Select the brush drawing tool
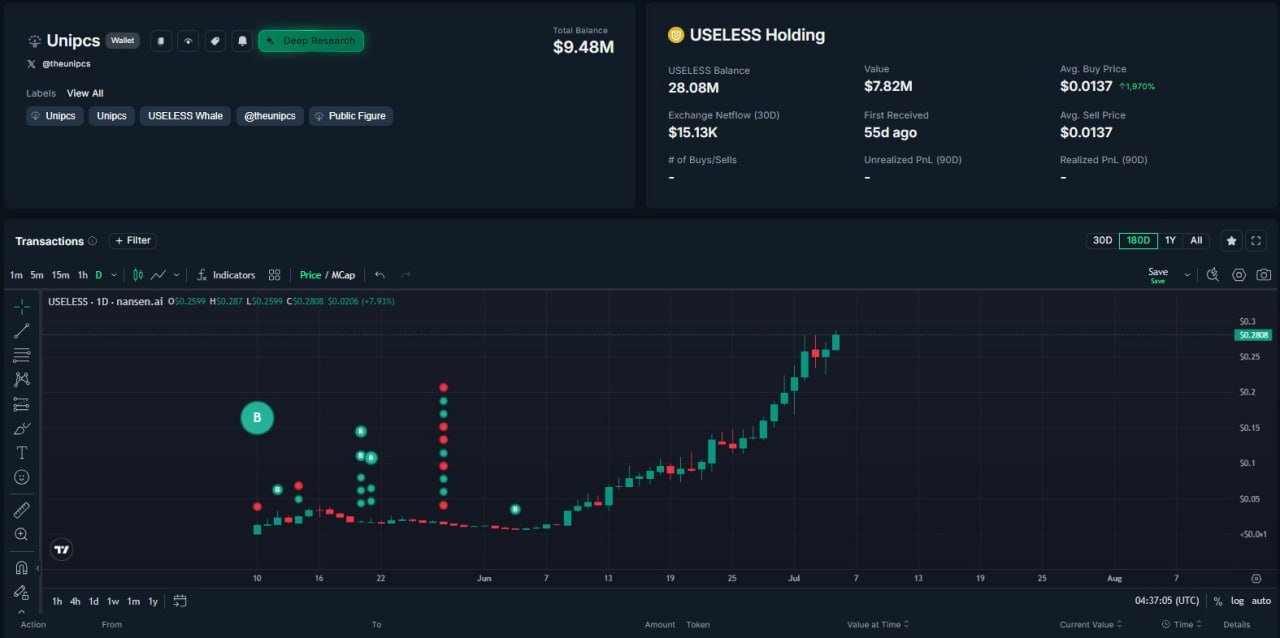The height and width of the screenshot is (638, 1280). click(21, 429)
